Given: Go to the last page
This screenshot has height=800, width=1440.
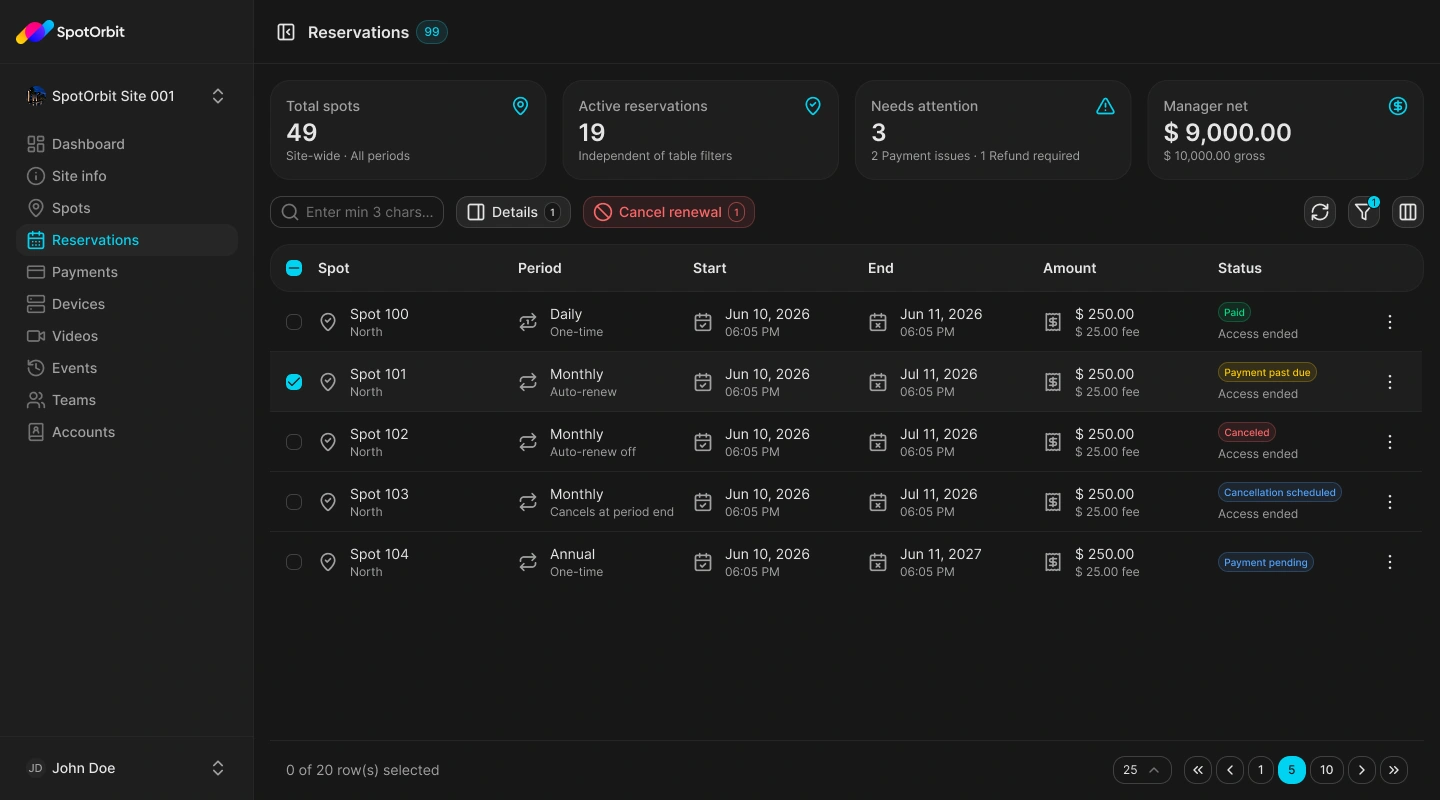Looking at the screenshot, I should pos(1394,770).
